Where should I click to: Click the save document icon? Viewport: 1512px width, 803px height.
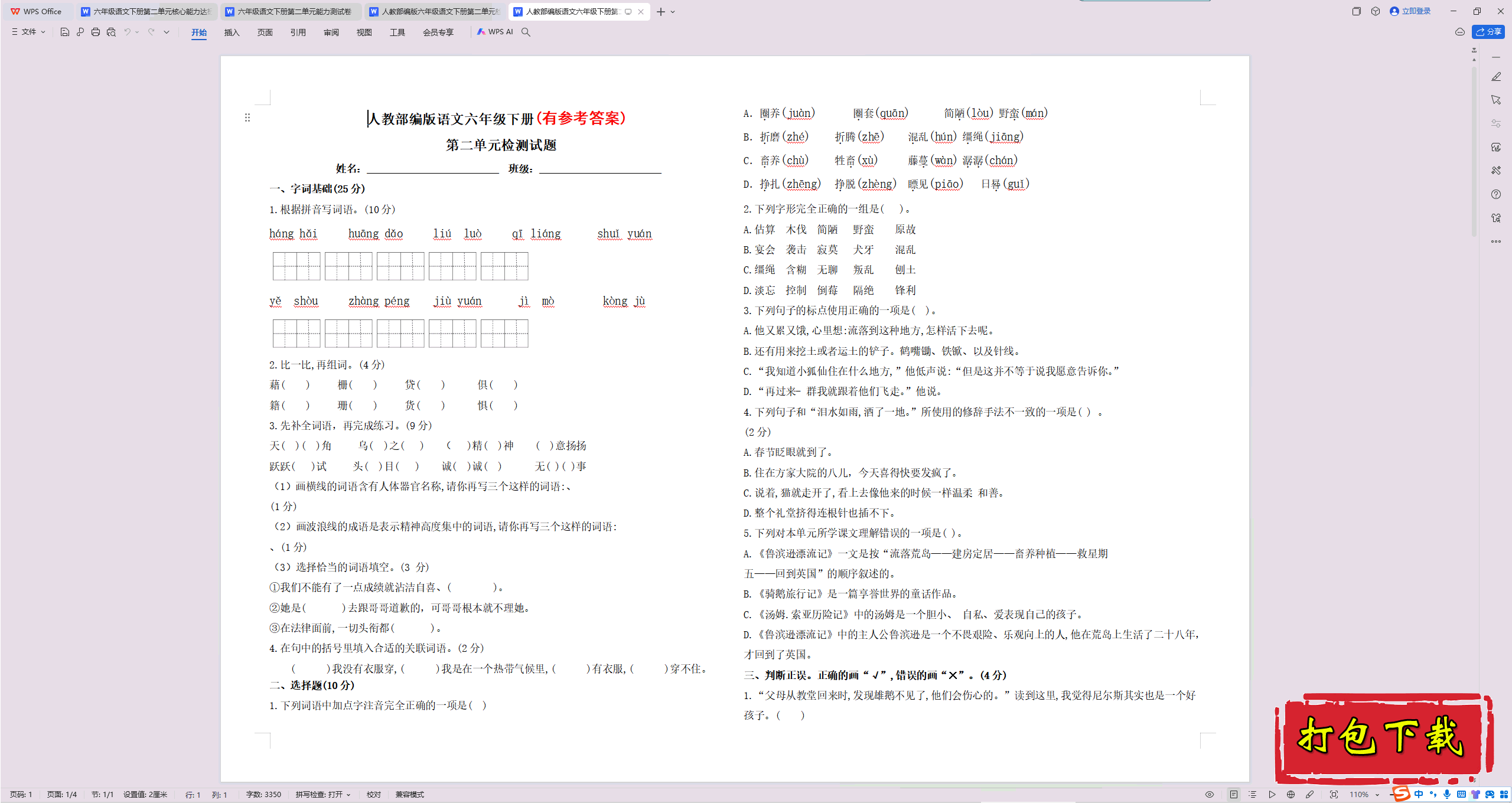click(65, 32)
